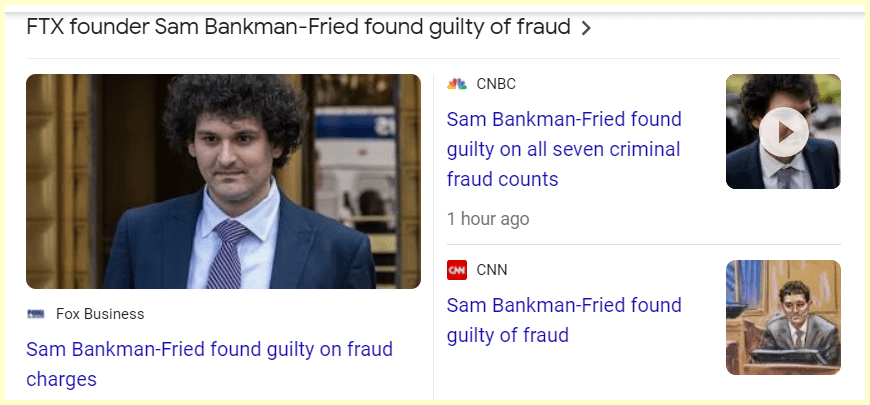This screenshot has width=870, height=405.
Task: Open the FTX founder found guilty top story heading
Action: click(300, 28)
